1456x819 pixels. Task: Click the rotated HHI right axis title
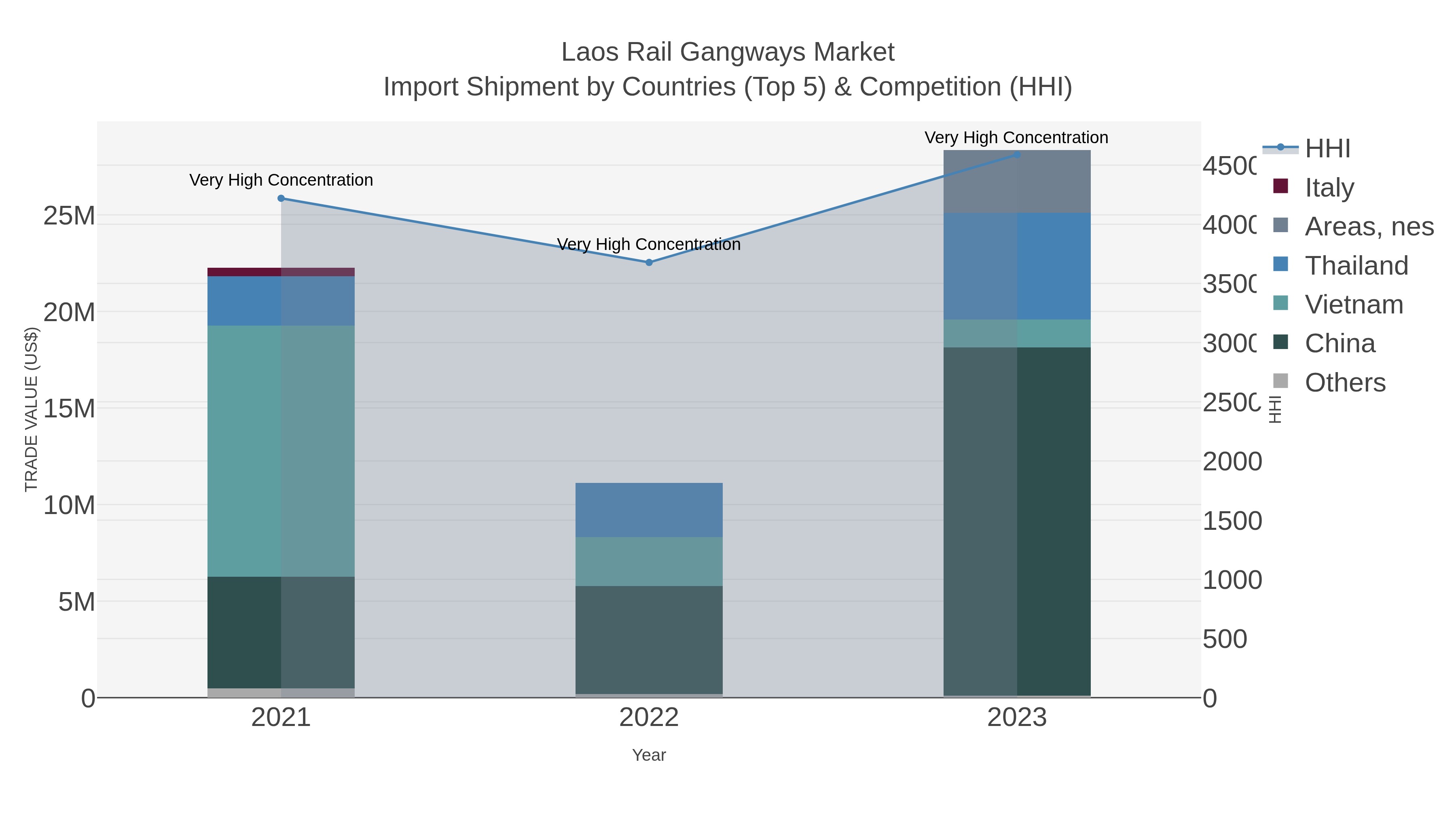click(x=1274, y=409)
